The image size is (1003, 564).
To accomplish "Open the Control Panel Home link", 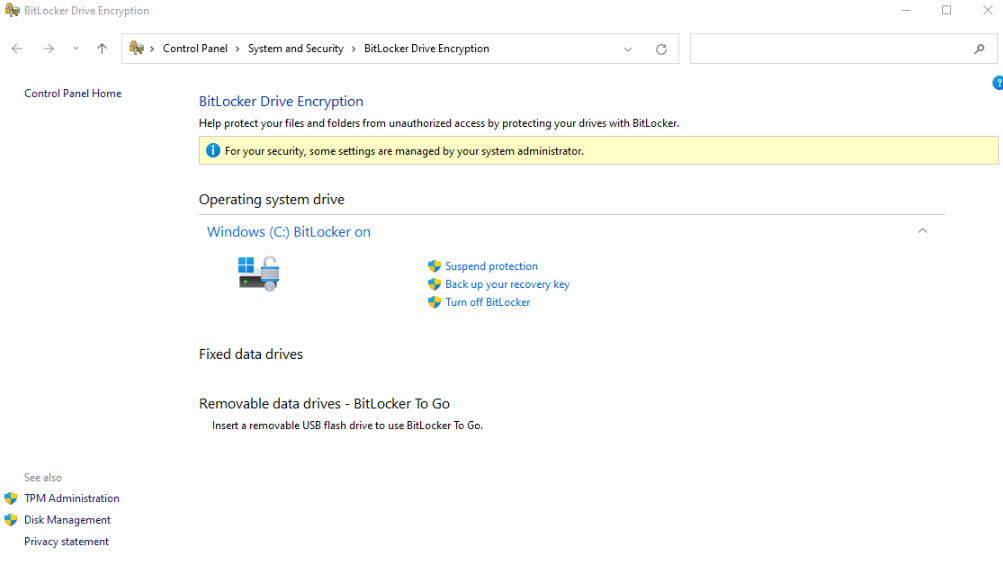I will click(x=73, y=94).
